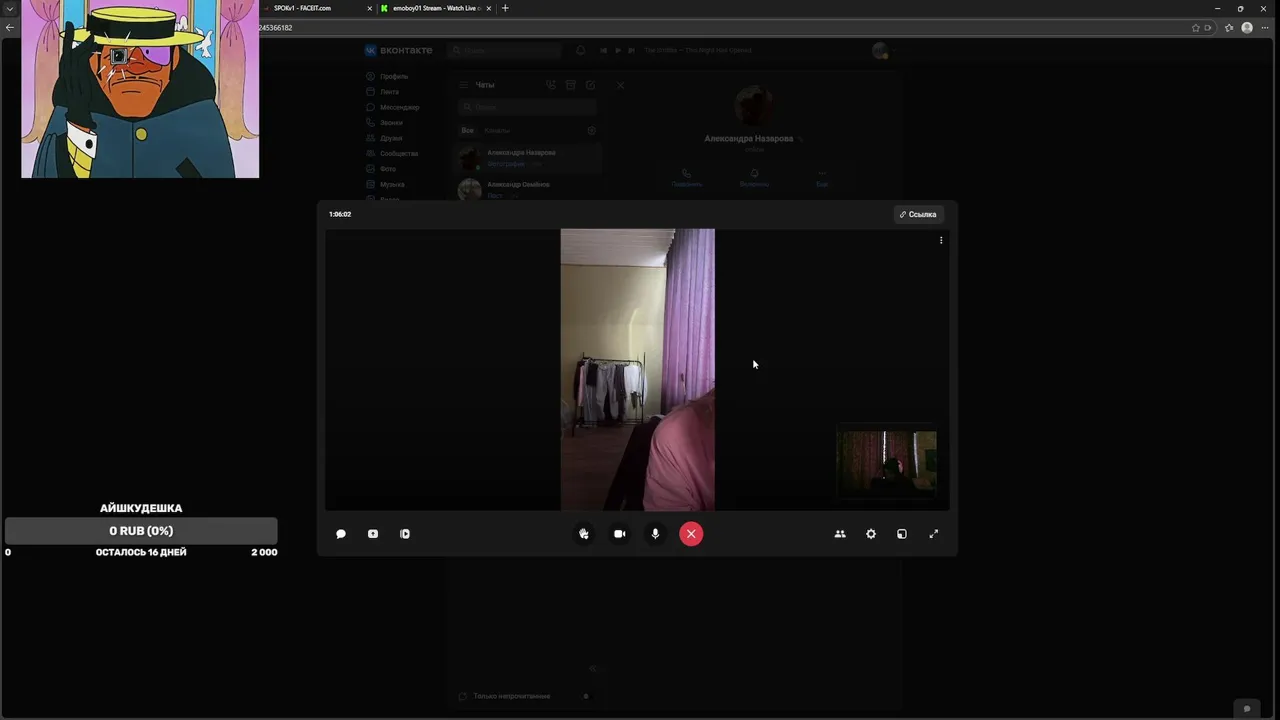The height and width of the screenshot is (720, 1280).
Task: Click the browser profile avatar
Action: pos(1247,28)
